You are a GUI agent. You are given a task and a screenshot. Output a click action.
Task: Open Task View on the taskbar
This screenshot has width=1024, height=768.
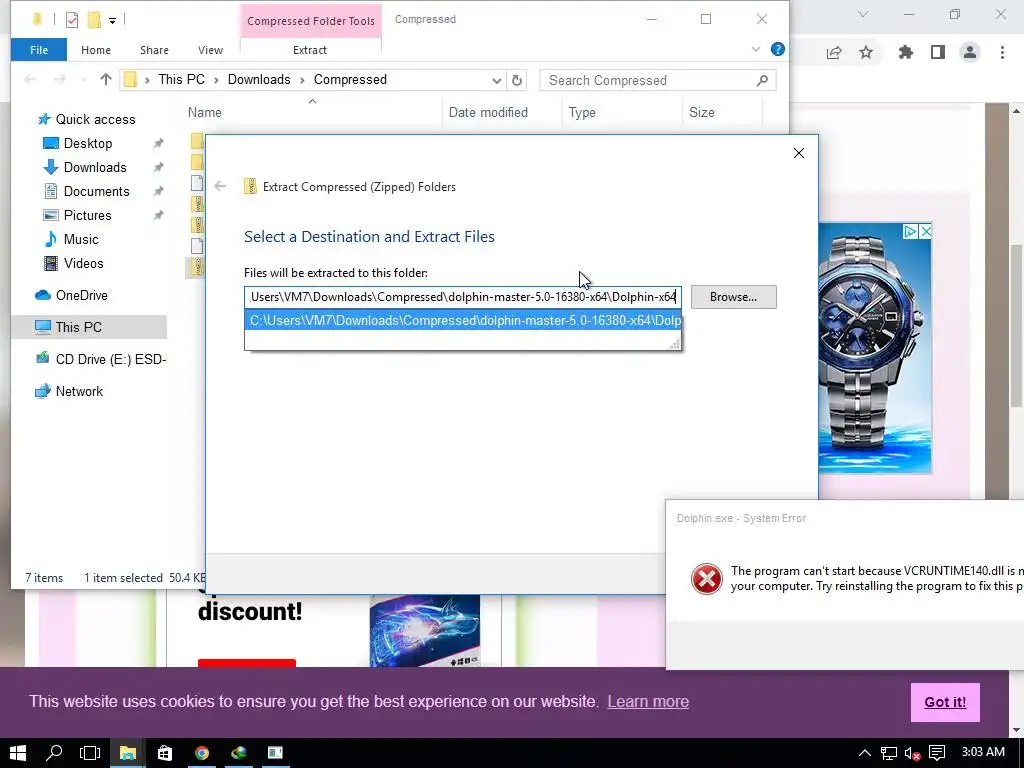[89, 753]
